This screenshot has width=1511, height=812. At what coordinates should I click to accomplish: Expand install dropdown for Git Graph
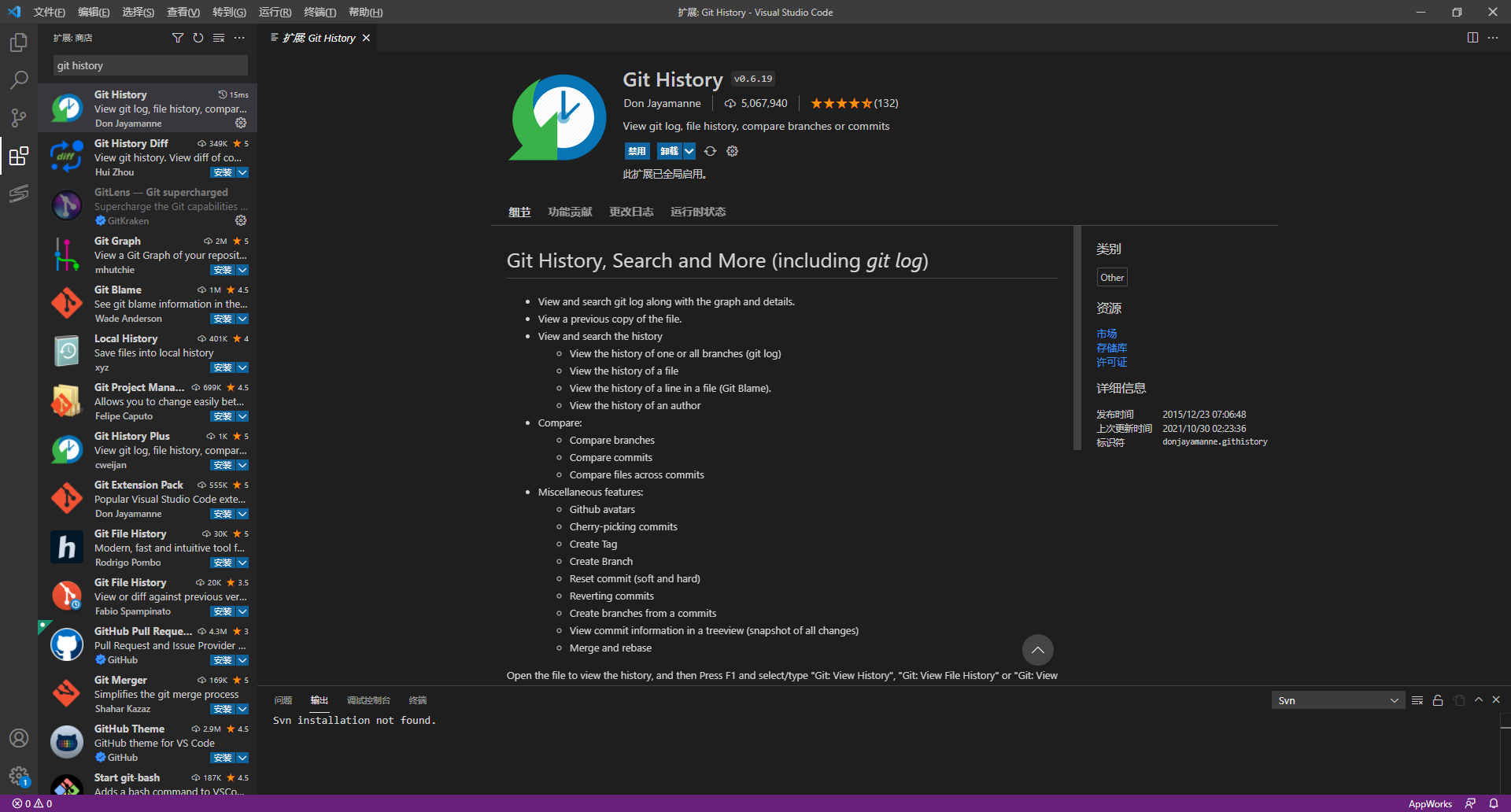[x=242, y=270]
